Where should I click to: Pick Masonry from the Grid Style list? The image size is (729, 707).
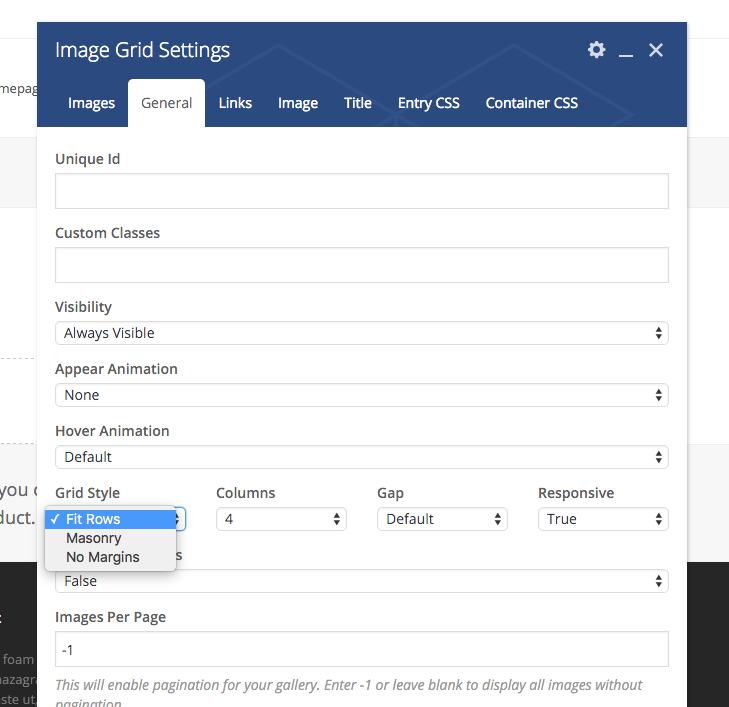coord(111,538)
